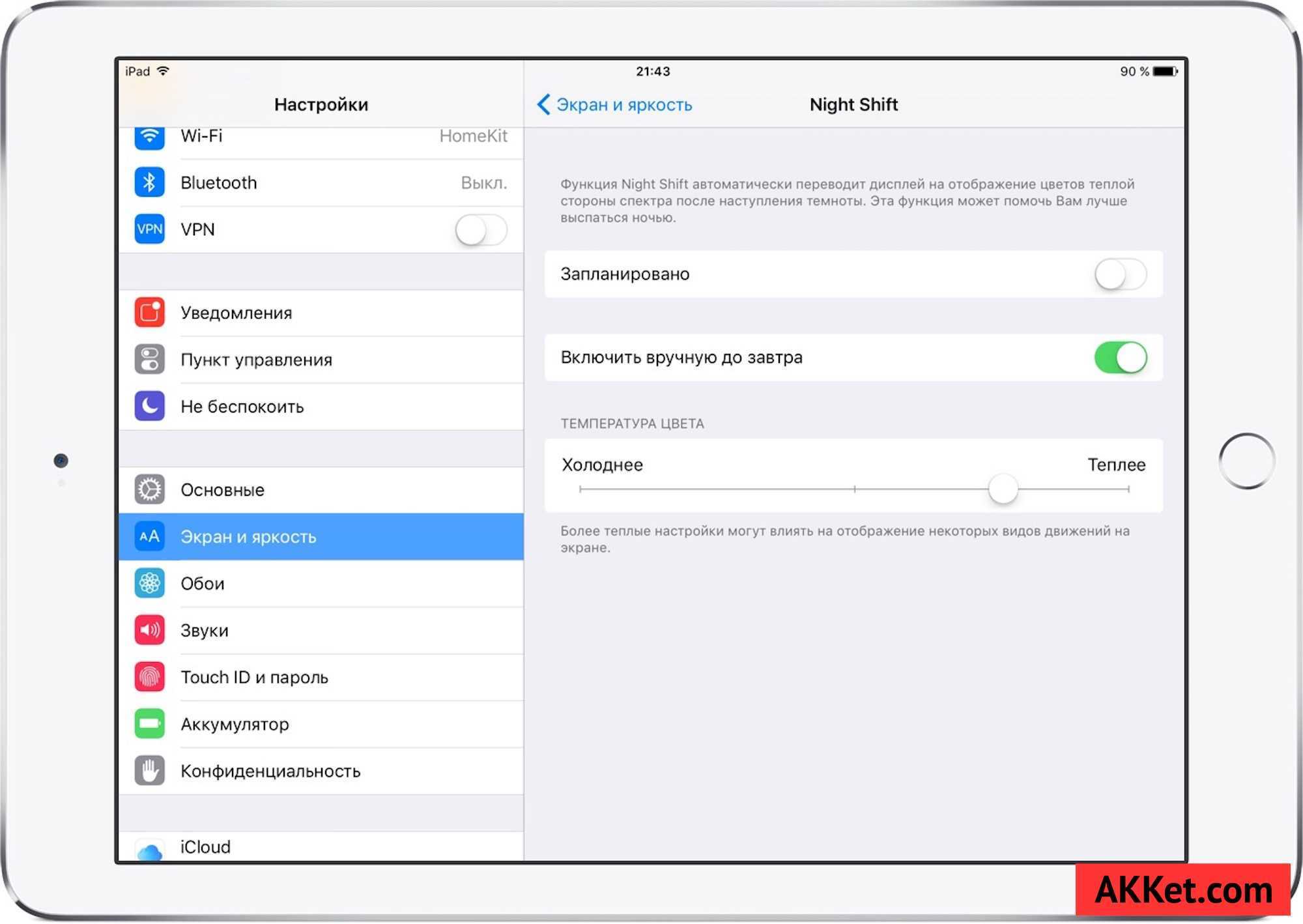1303x924 pixels.
Task: Tap the Настройки header title
Action: coord(321,104)
